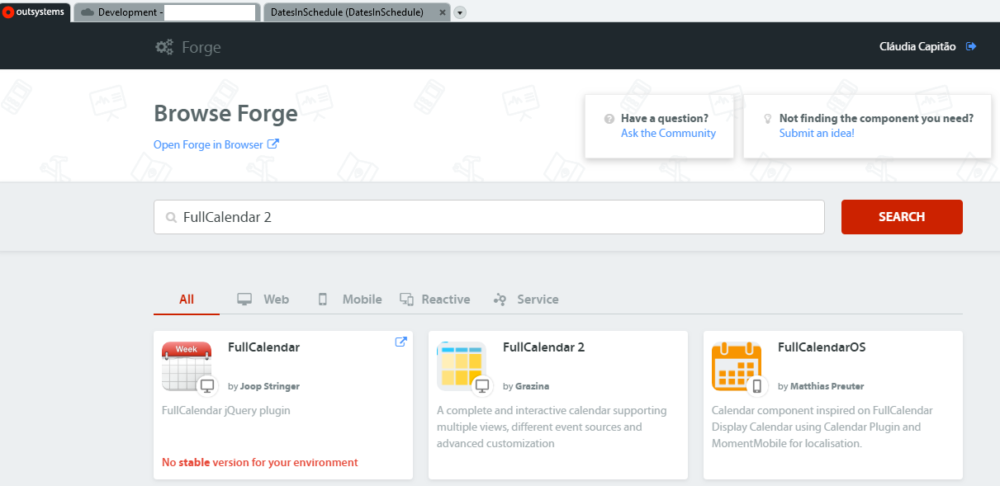1000x486 pixels.
Task: Focus the FullCalendar 2 search field
Action: [x=489, y=217]
